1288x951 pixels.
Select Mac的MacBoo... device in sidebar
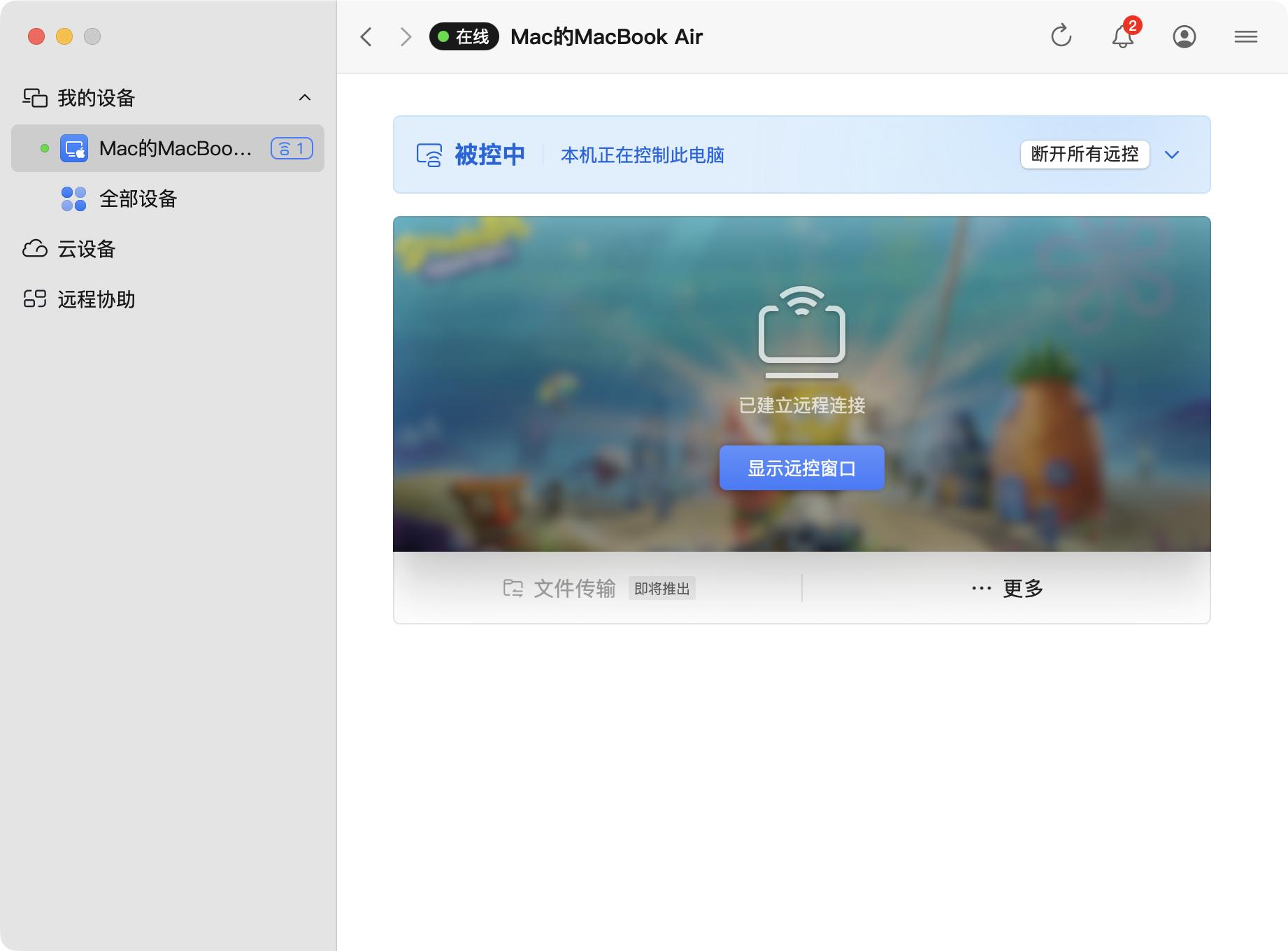(168, 148)
